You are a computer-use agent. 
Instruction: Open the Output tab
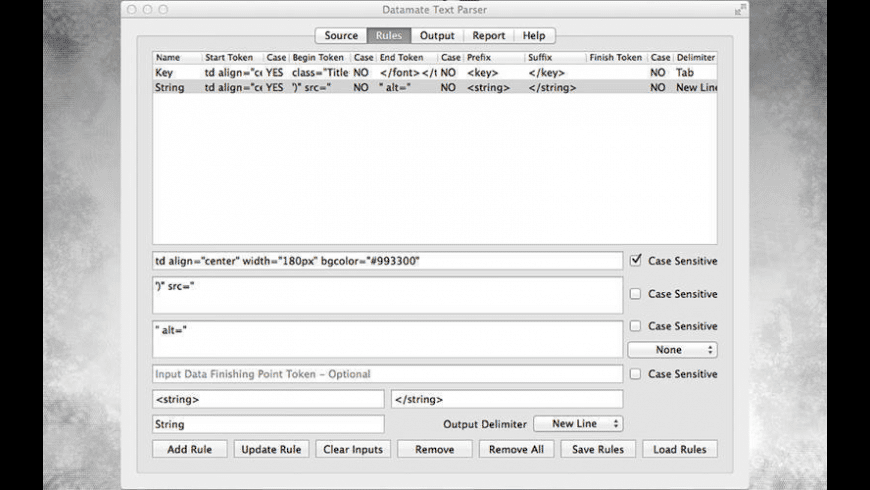click(437, 36)
